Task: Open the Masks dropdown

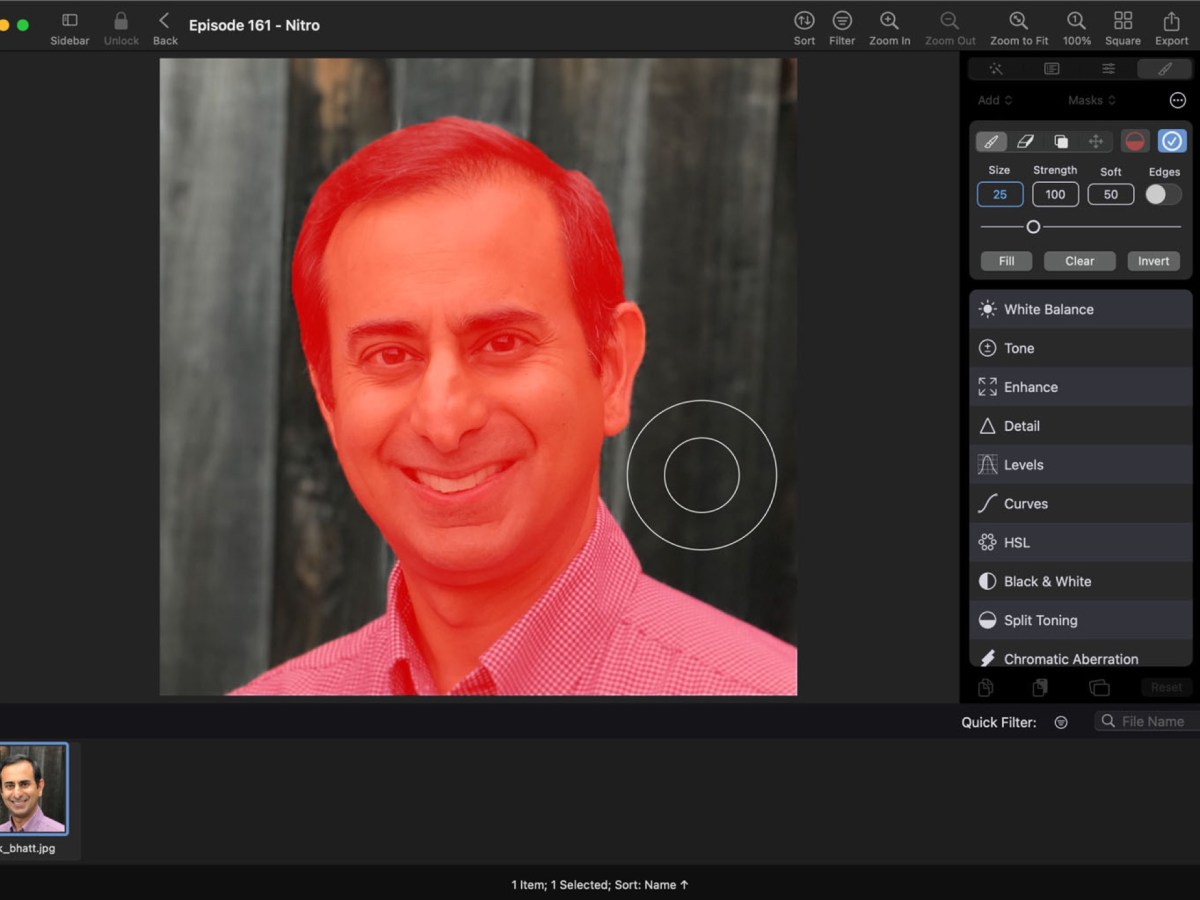Action: click(1091, 100)
